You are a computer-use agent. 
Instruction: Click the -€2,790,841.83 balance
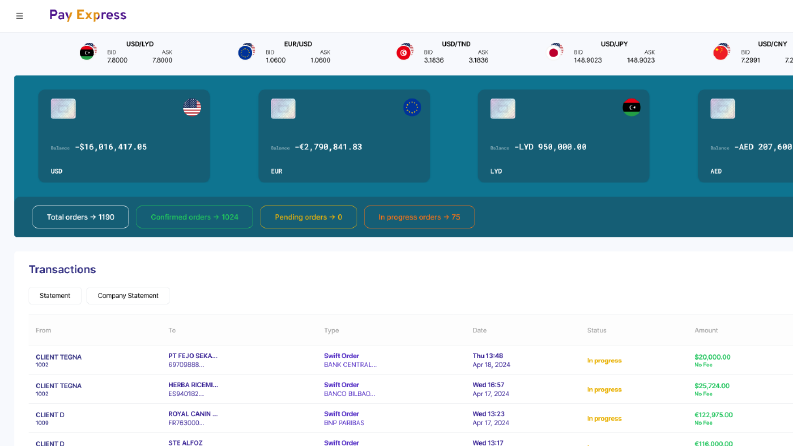[328, 147]
